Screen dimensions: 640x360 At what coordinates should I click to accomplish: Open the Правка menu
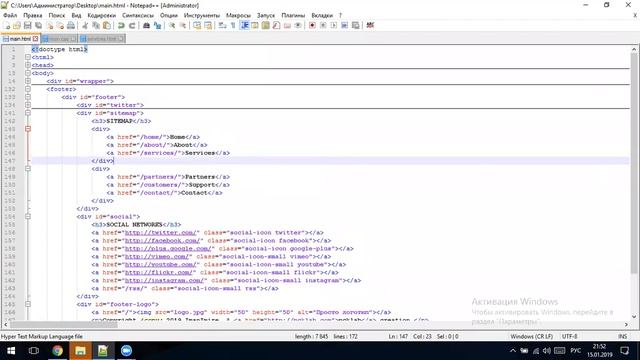(33, 15)
